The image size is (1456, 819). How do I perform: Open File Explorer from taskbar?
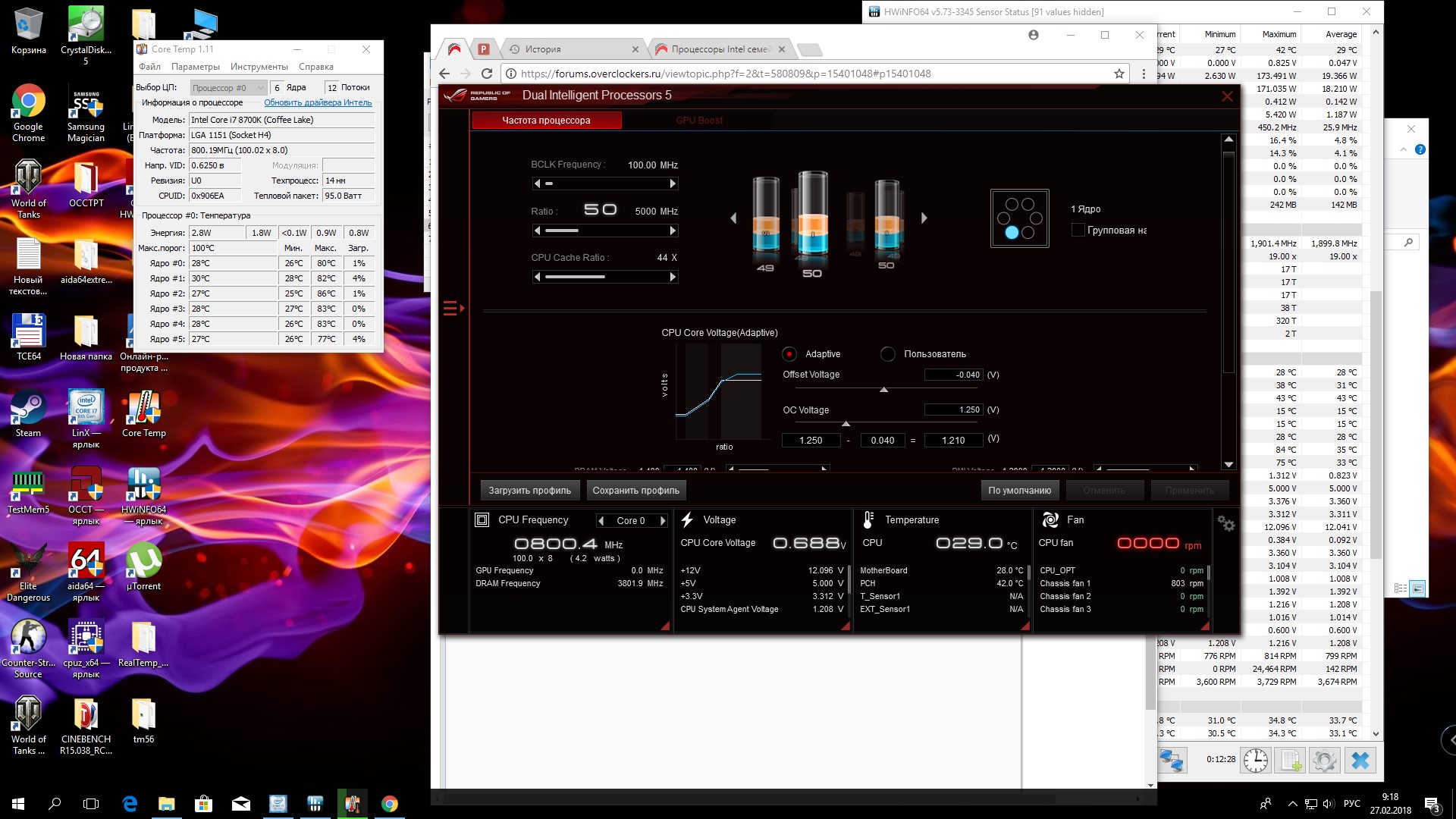(x=167, y=804)
